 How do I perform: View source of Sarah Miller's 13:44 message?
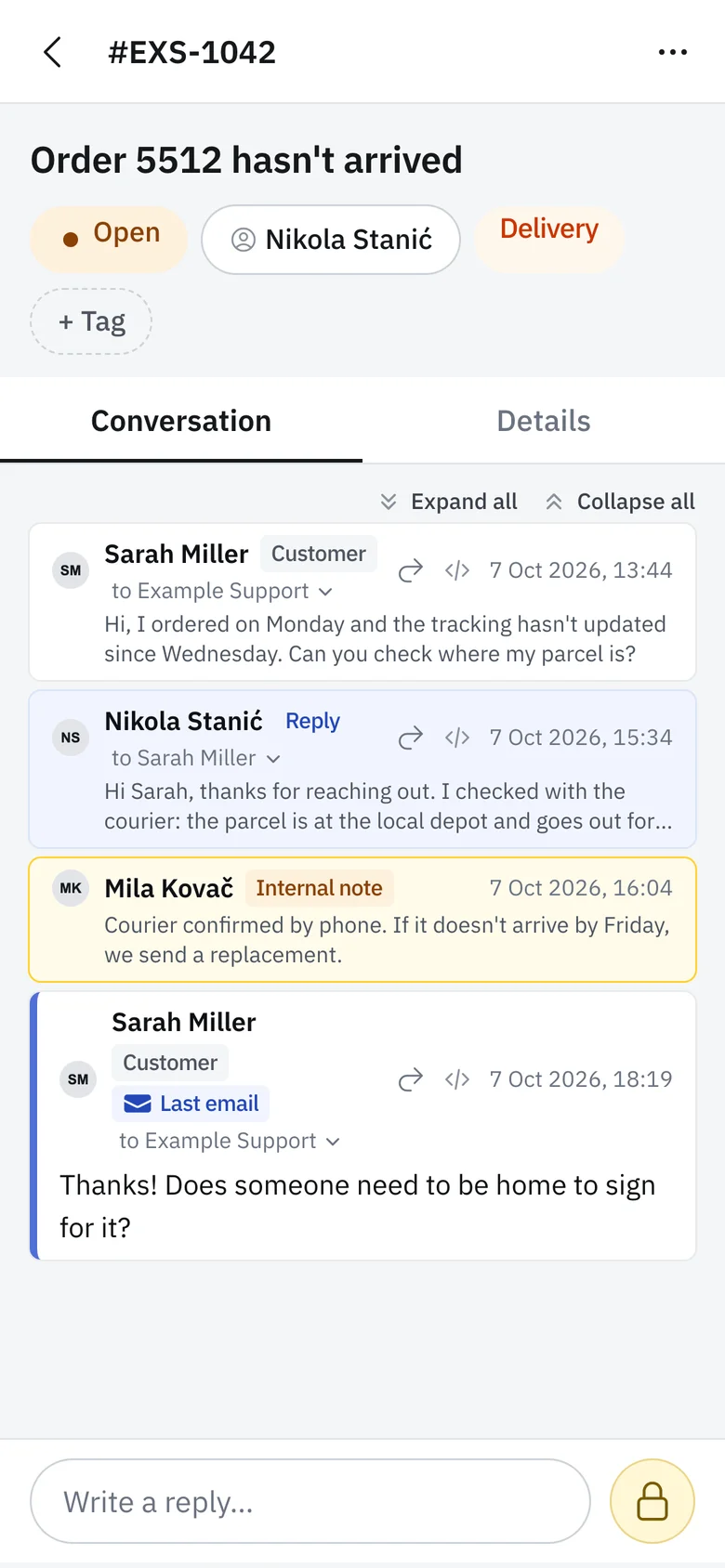(457, 570)
